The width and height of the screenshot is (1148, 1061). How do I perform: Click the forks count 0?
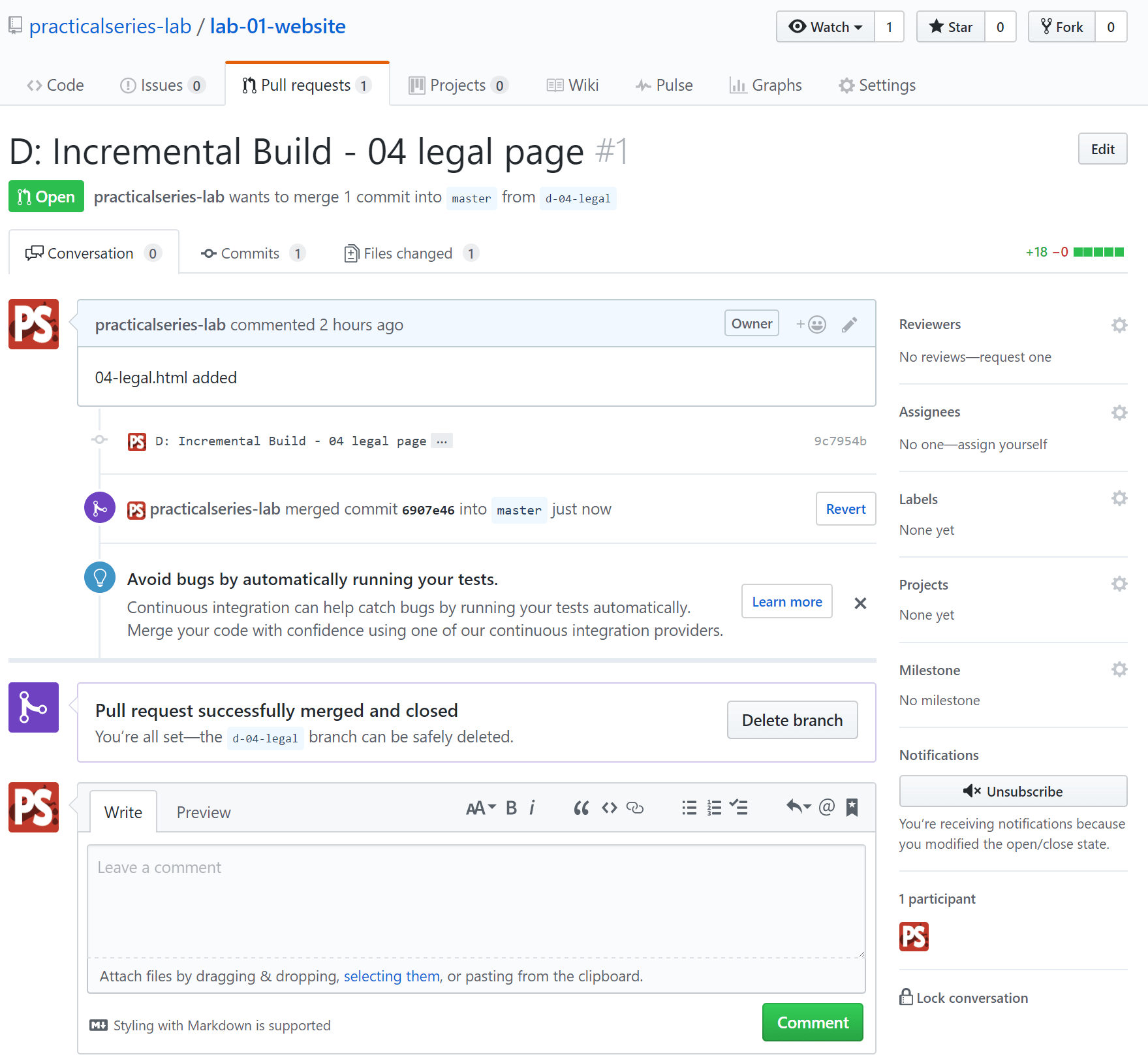click(x=1111, y=27)
